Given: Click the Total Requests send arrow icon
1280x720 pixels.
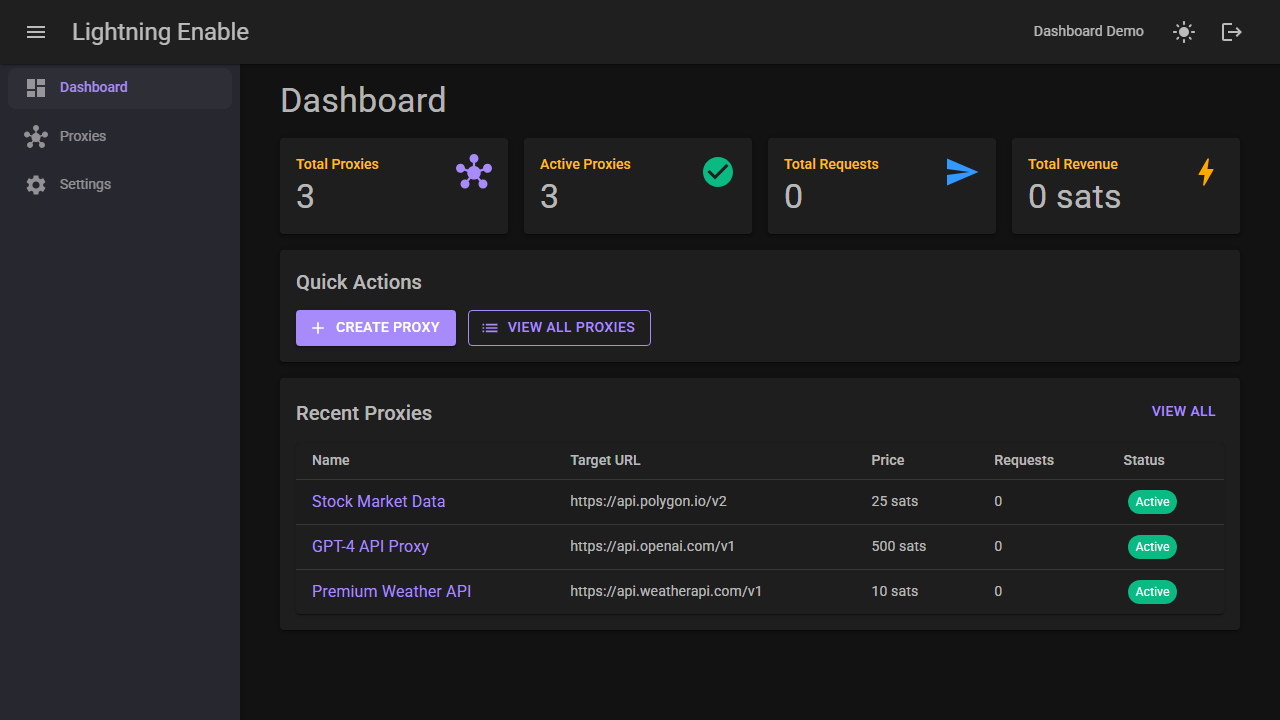Looking at the screenshot, I should [x=961, y=171].
